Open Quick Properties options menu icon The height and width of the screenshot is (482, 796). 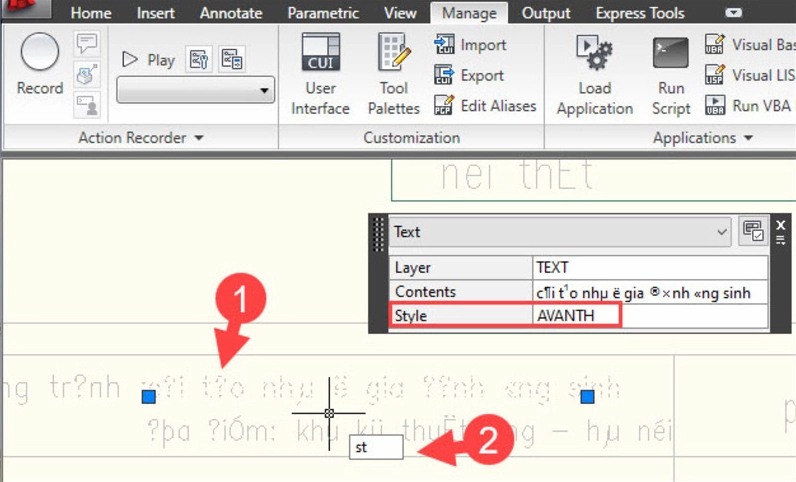[x=781, y=240]
